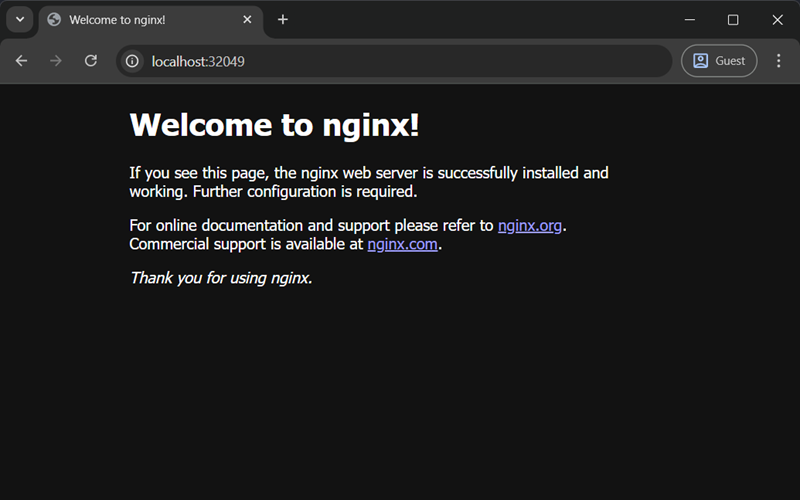Follow the nginx.org link
The width and height of the screenshot is (800, 500).
pyautogui.click(x=530, y=226)
